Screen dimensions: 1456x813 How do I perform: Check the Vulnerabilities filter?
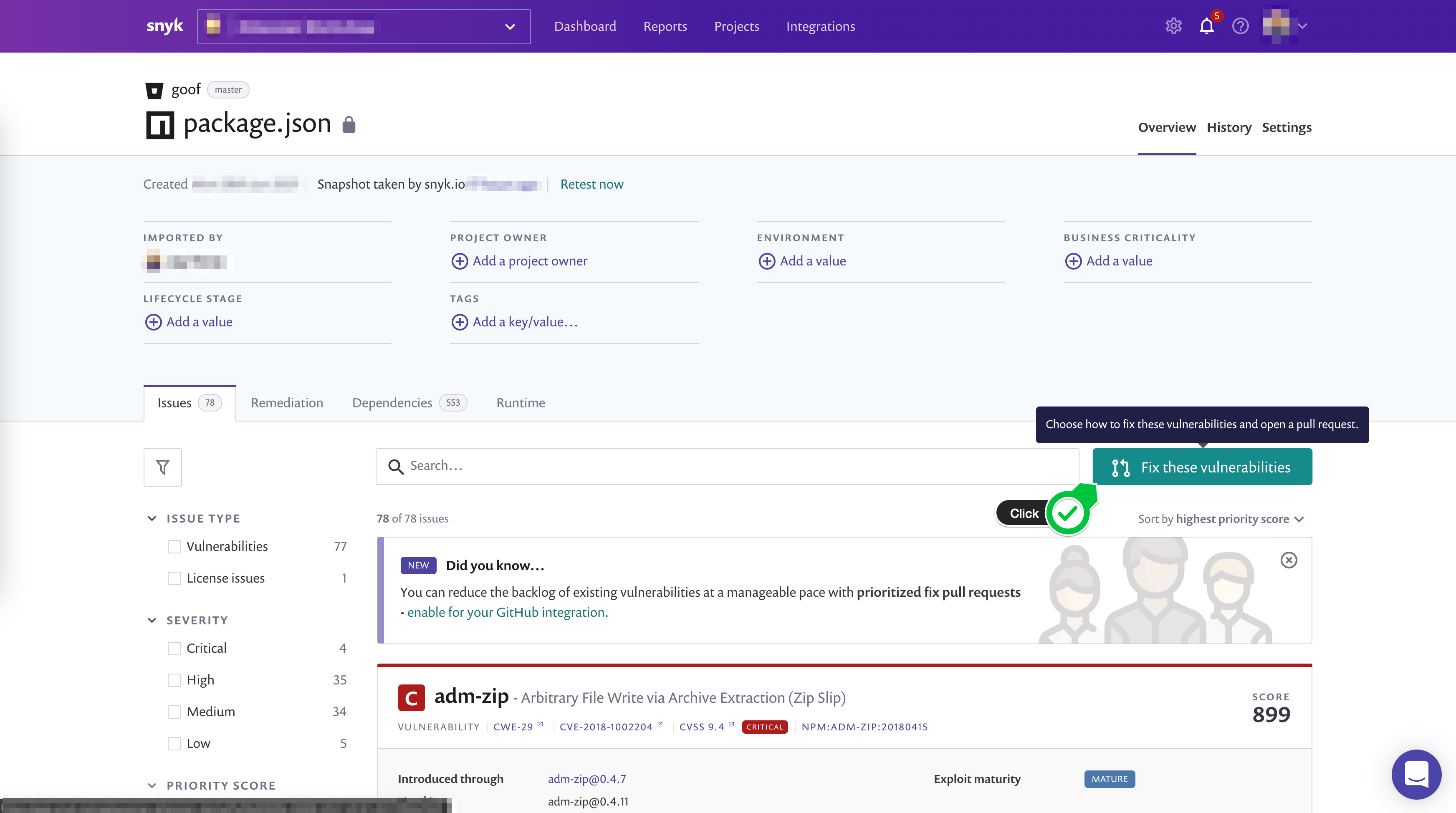[x=174, y=546]
